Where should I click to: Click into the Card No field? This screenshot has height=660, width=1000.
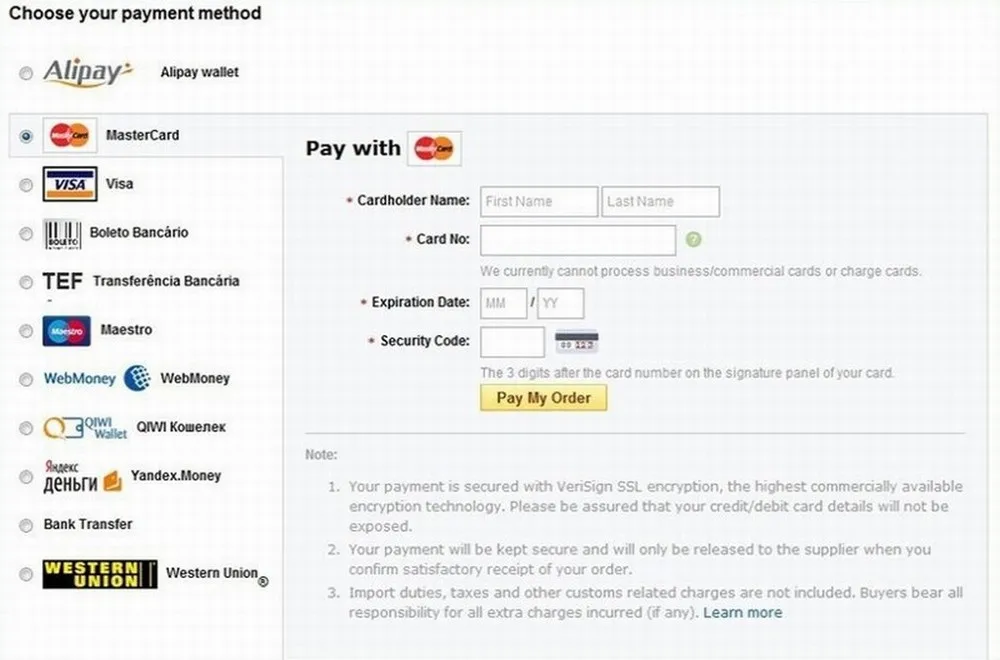tap(578, 240)
